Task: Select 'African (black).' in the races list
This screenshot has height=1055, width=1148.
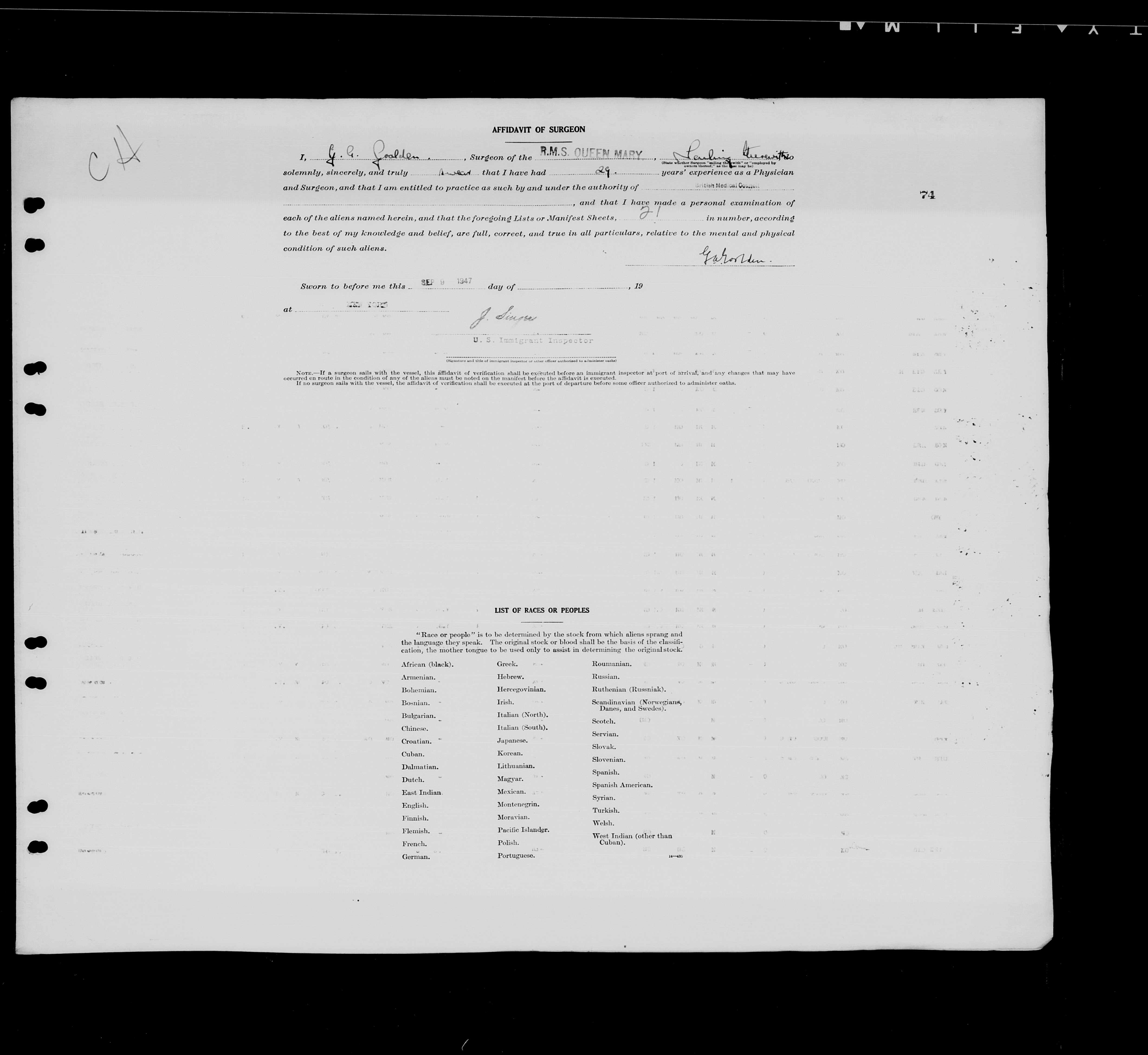Action: coord(427,664)
